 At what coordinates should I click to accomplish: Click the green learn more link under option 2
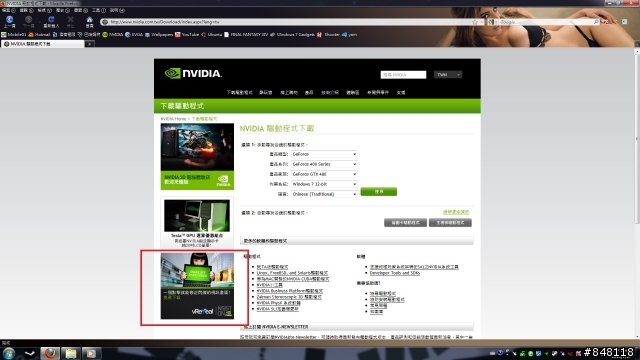click(x=456, y=212)
